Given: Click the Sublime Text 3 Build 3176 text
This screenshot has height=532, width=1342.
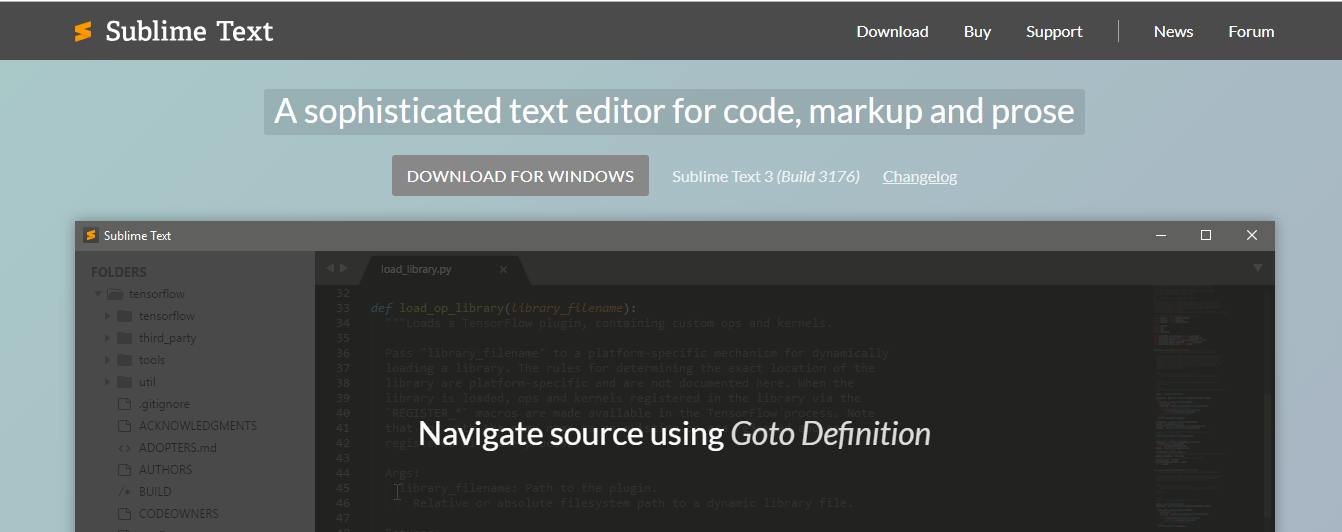Looking at the screenshot, I should point(766,176).
